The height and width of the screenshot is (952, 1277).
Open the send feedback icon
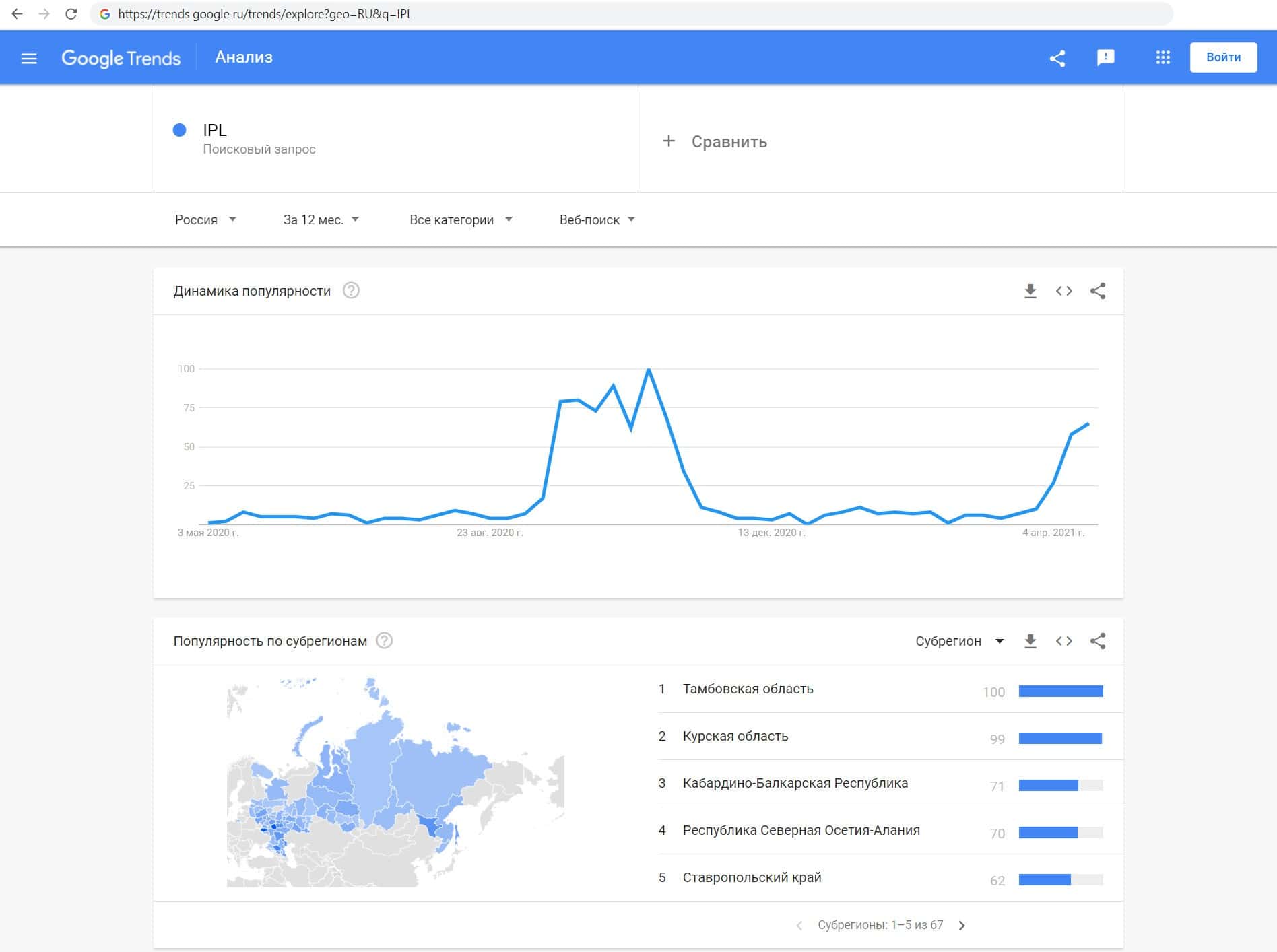[1105, 58]
